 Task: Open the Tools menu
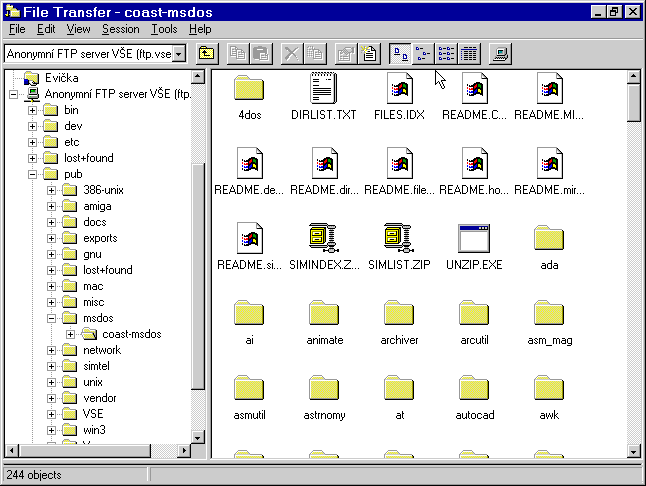coord(164,29)
